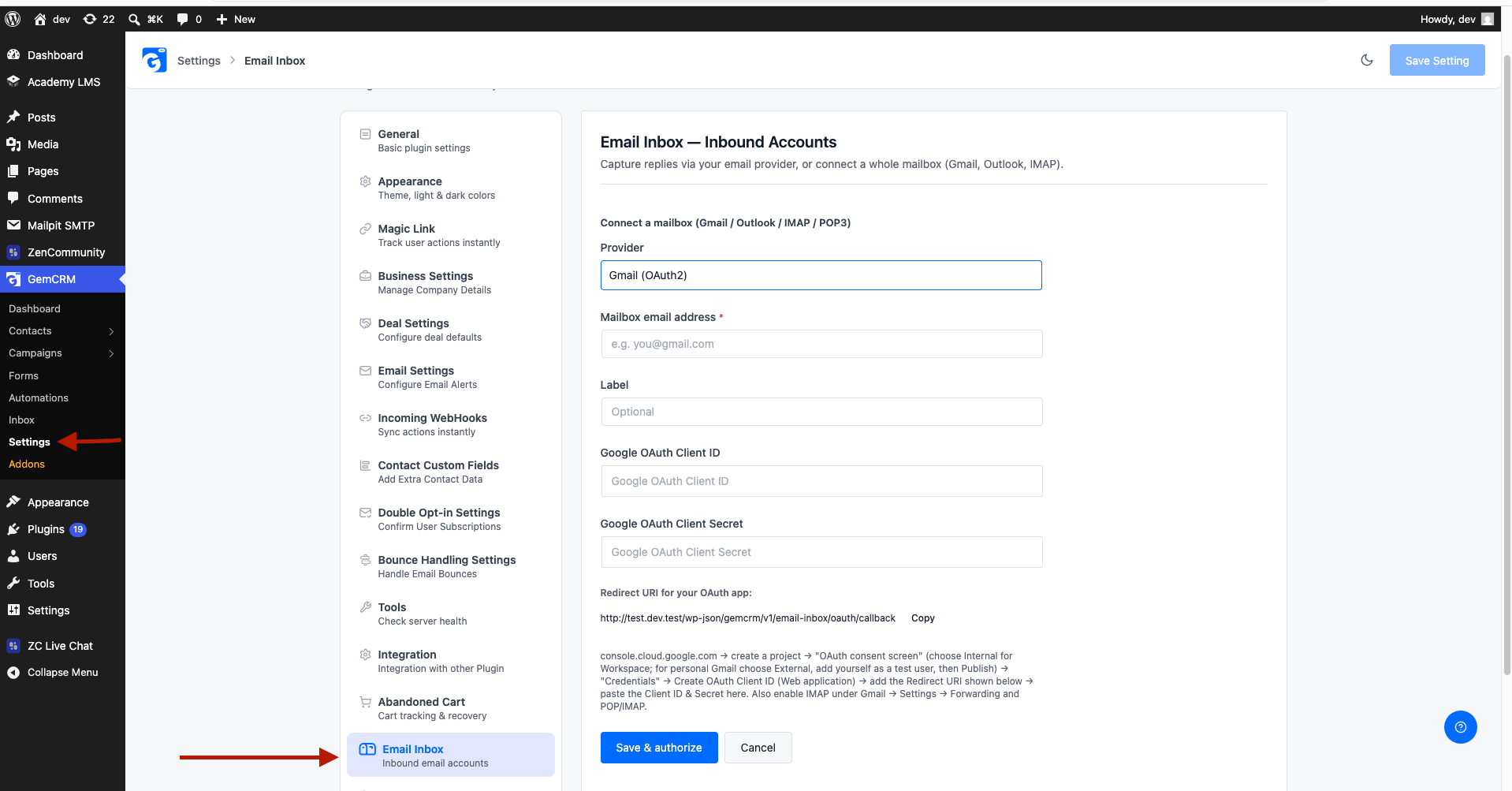1512x791 pixels.
Task: Switch to Magic Link settings tab
Action: pyautogui.click(x=451, y=235)
